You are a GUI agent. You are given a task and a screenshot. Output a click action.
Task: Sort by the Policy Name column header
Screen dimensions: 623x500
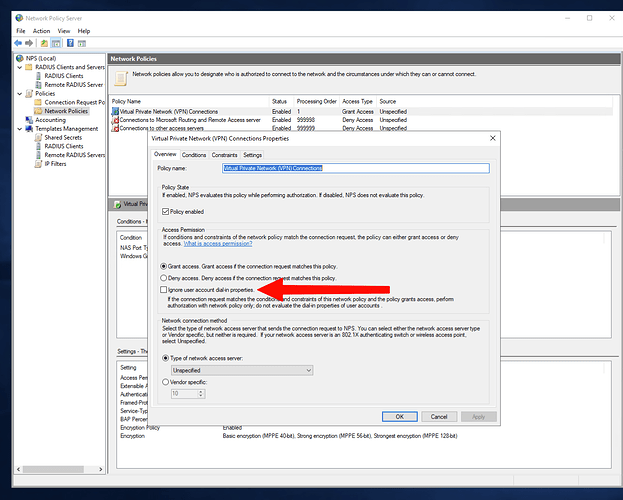190,101
